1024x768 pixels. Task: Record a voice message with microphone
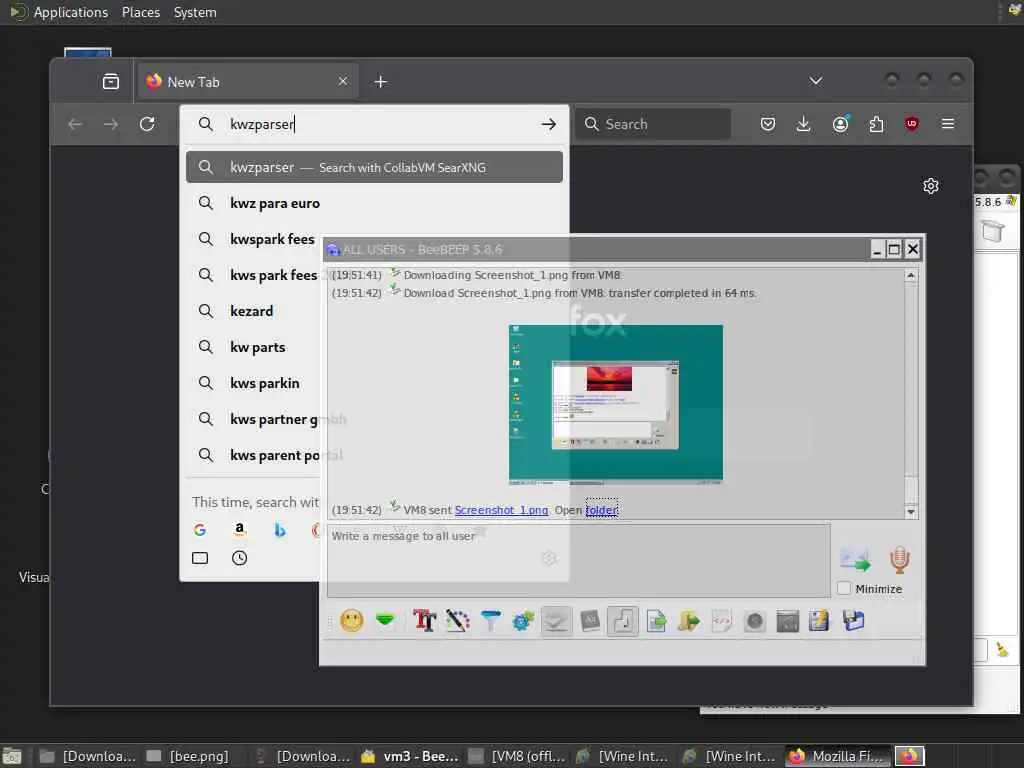click(899, 560)
